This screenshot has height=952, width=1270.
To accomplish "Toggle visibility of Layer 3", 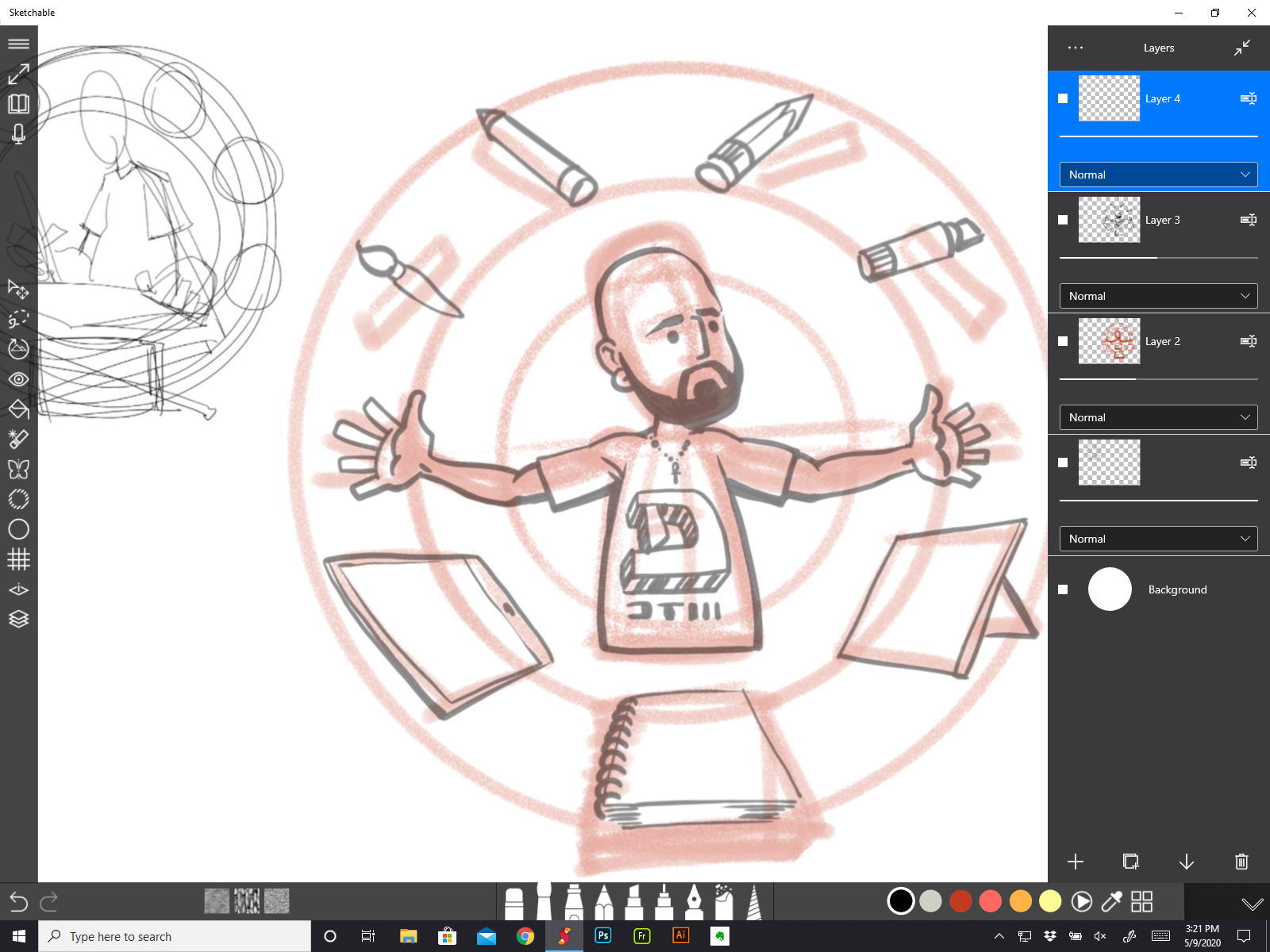I will tap(1063, 220).
